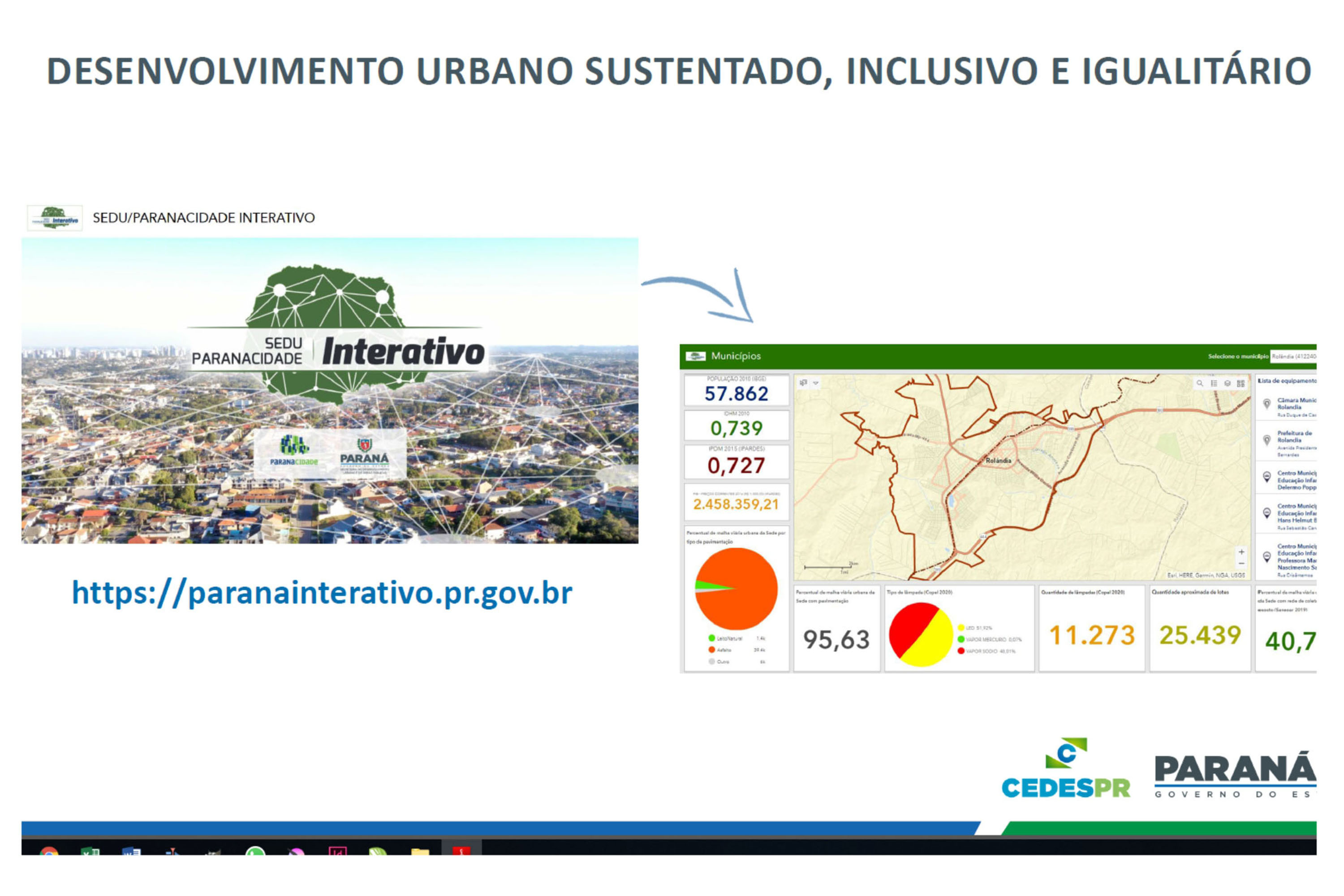The width and height of the screenshot is (1344, 896).
Task: Click the gray Outro legend swatch
Action: [711, 661]
